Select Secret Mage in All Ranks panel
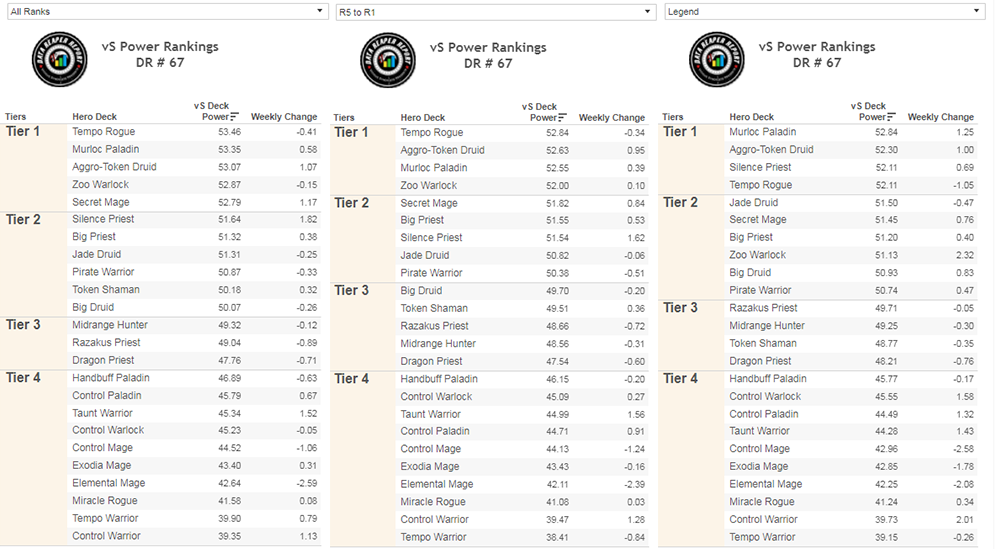This screenshot has height=549, width=995. [101, 202]
